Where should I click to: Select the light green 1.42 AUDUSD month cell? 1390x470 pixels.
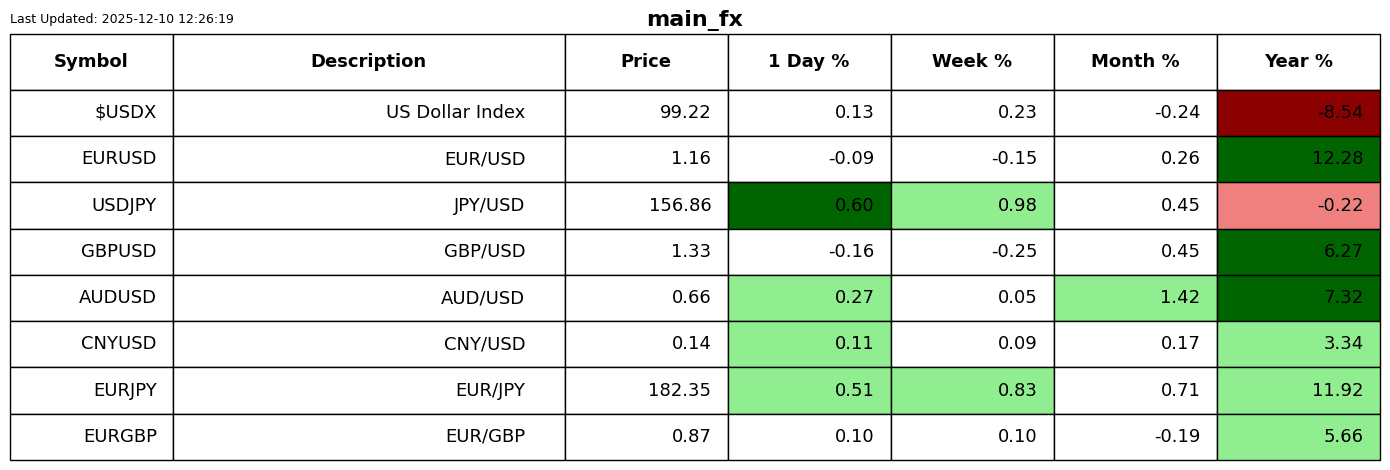click(x=1135, y=298)
